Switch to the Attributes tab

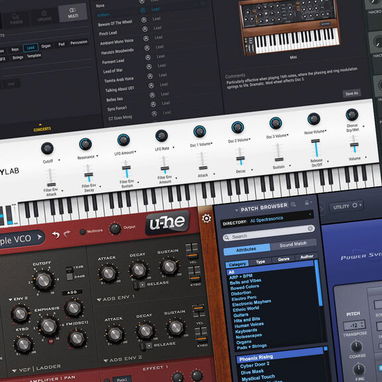tap(247, 249)
